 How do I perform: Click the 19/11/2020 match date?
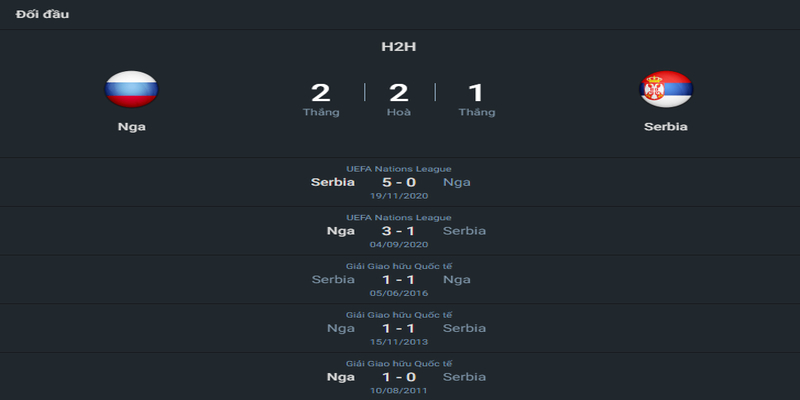point(399,196)
